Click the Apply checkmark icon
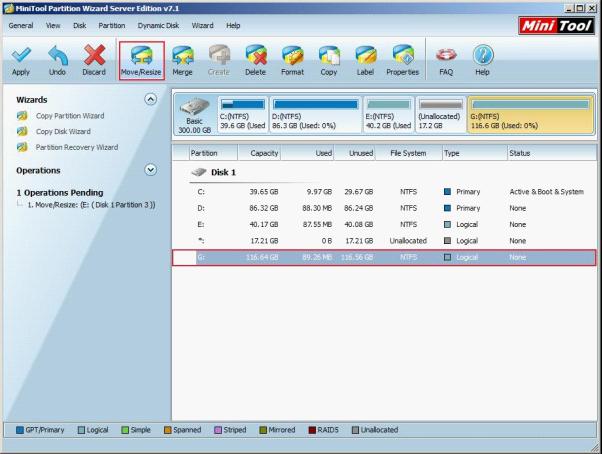Viewport: 602px width, 454px height. [x=21, y=54]
